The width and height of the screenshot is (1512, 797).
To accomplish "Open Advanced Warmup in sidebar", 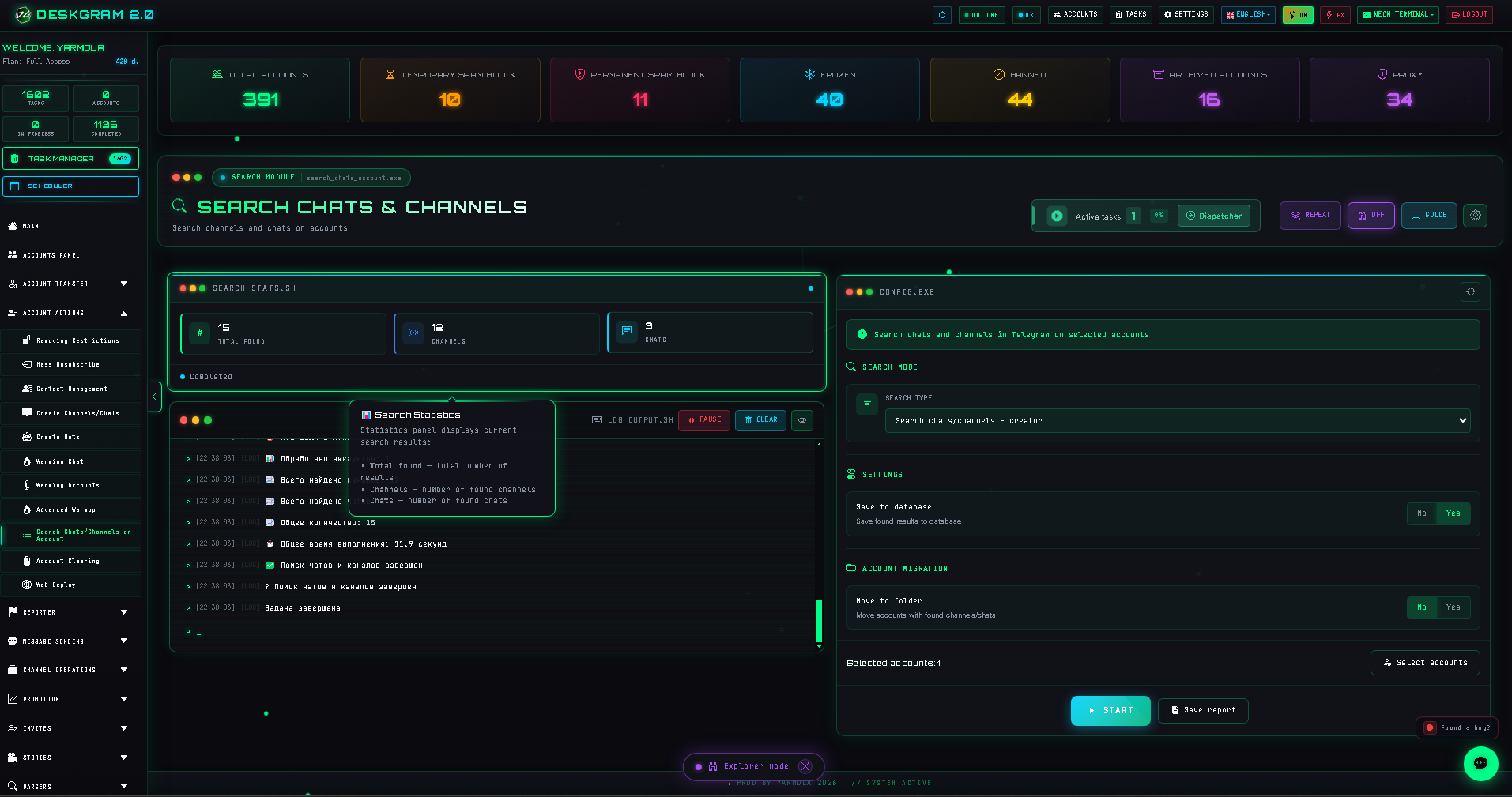I will [71, 509].
